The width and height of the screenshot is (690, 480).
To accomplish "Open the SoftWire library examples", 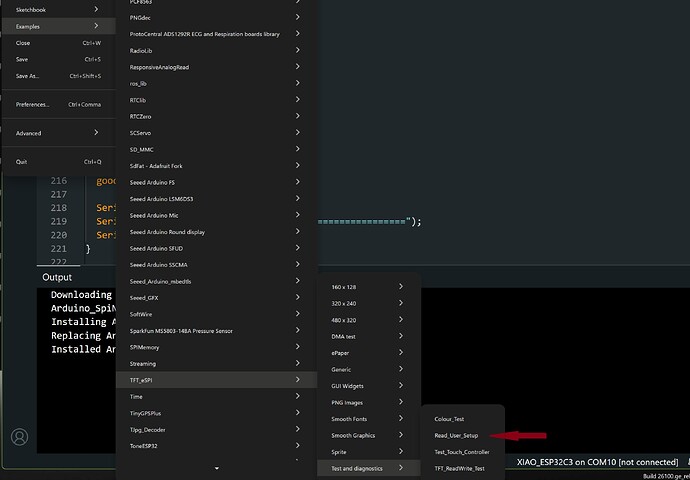I will point(217,314).
